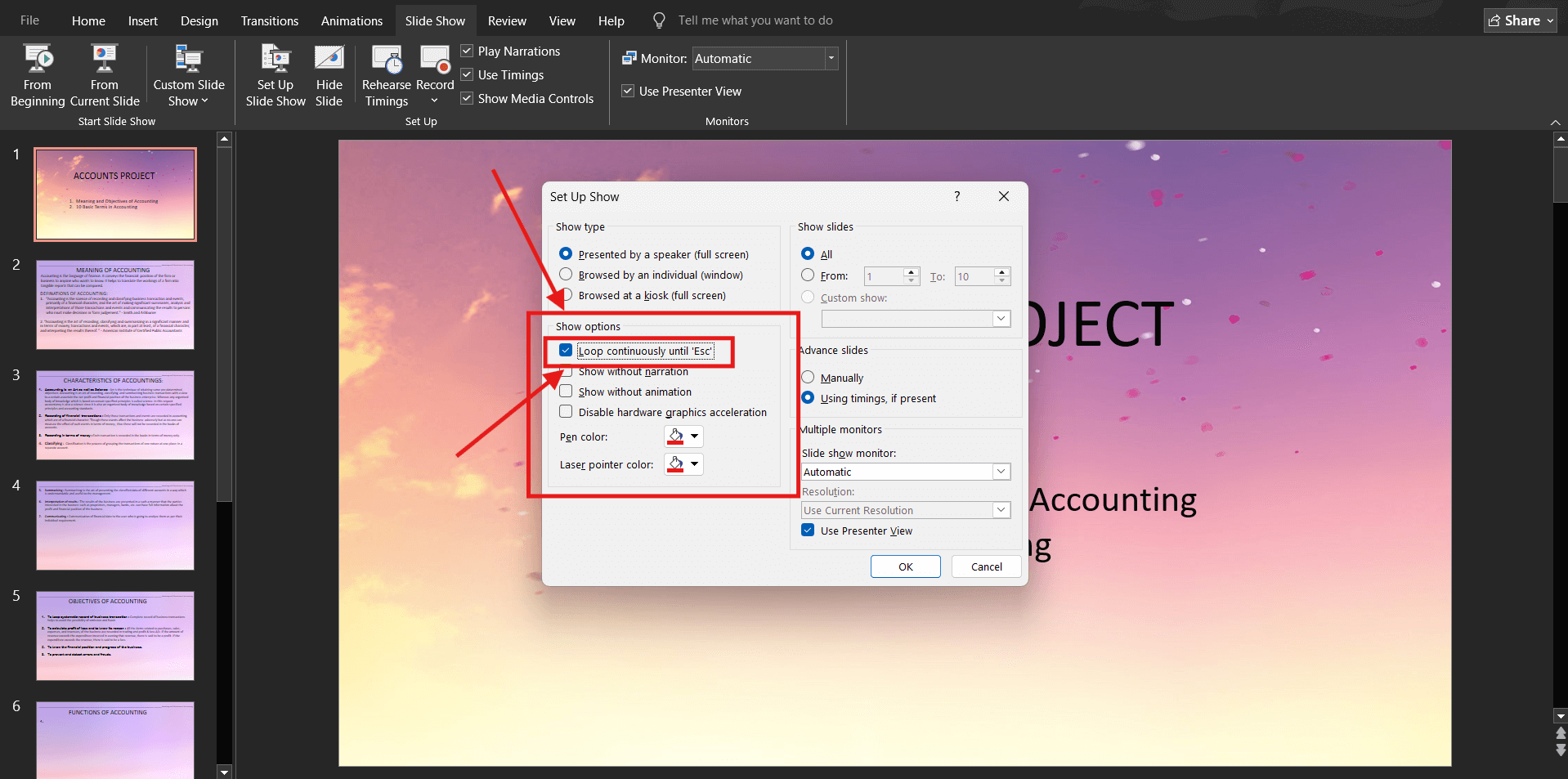The image size is (1568, 779).
Task: Collapse the ribbon with arrow icon
Action: point(1555,123)
